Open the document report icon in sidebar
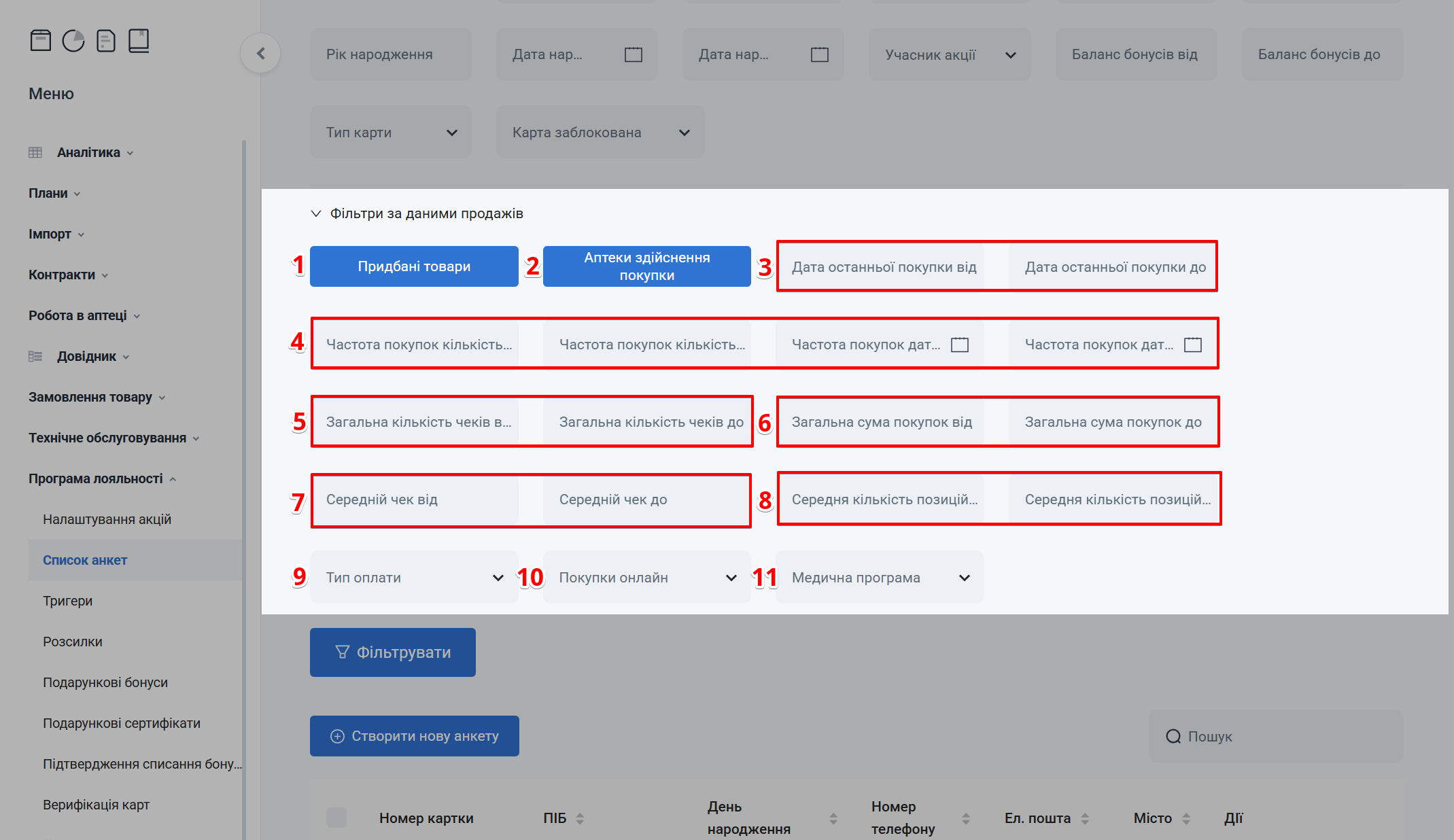The image size is (1454, 840). 105,40
